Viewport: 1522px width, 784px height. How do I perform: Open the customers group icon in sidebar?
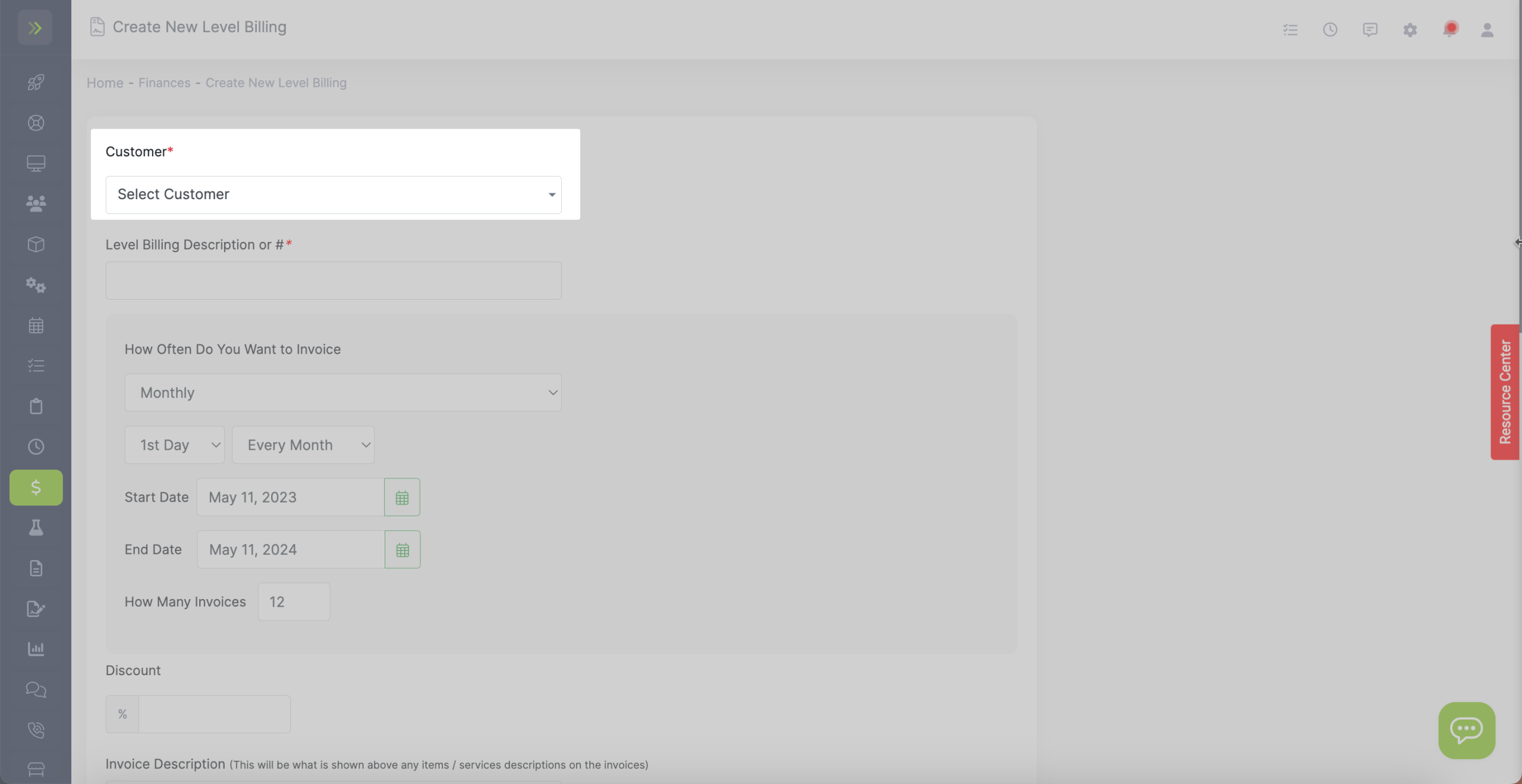tap(36, 204)
